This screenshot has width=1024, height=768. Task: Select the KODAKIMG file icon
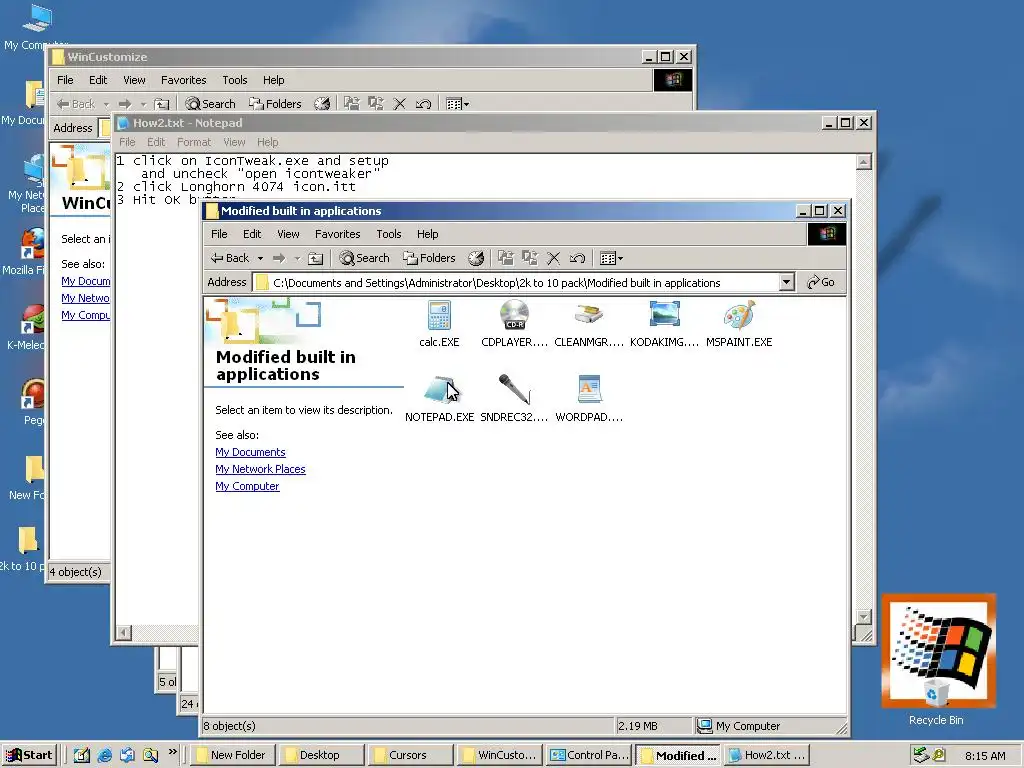[664, 314]
